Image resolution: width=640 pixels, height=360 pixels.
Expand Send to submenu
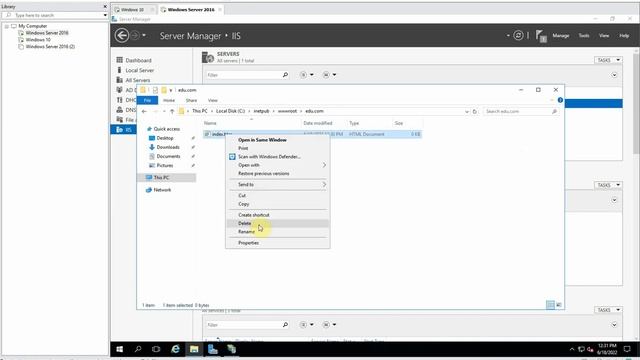(x=278, y=184)
